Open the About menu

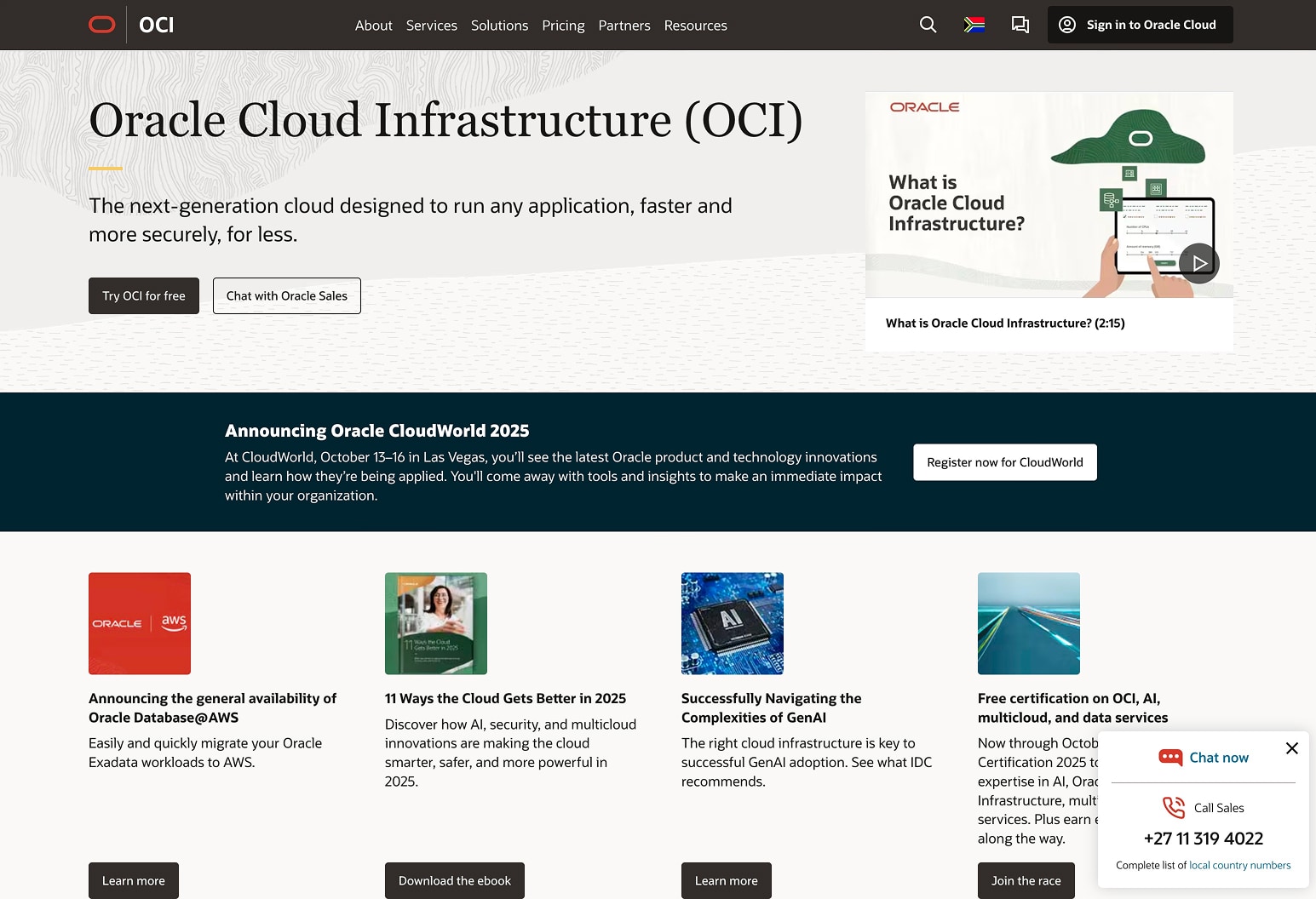click(373, 26)
